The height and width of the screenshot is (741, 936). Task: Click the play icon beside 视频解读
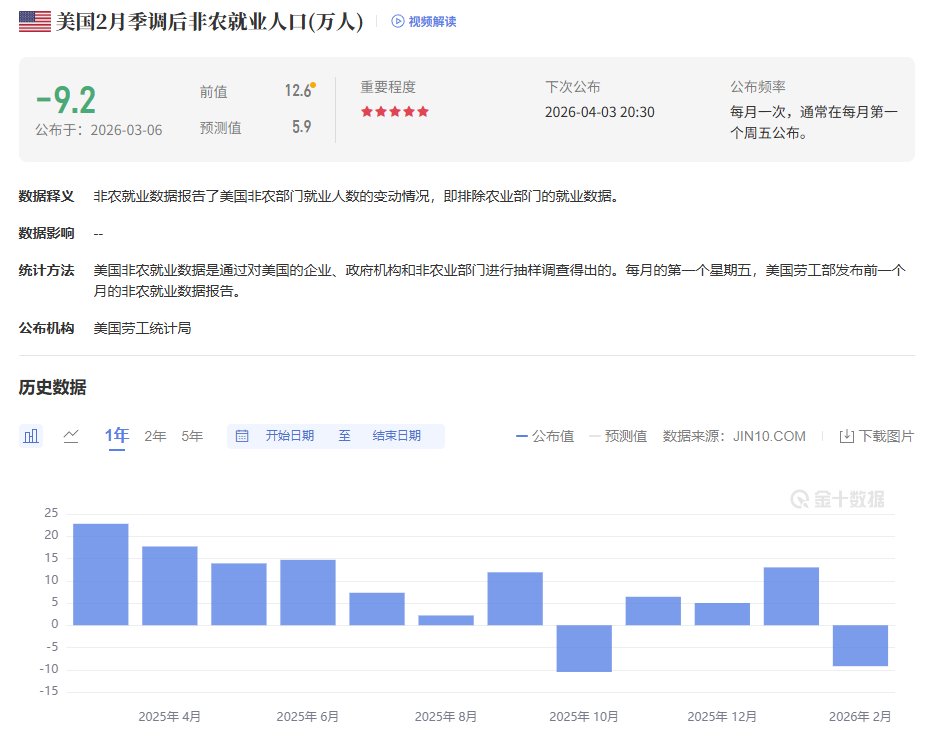pyautogui.click(x=398, y=21)
